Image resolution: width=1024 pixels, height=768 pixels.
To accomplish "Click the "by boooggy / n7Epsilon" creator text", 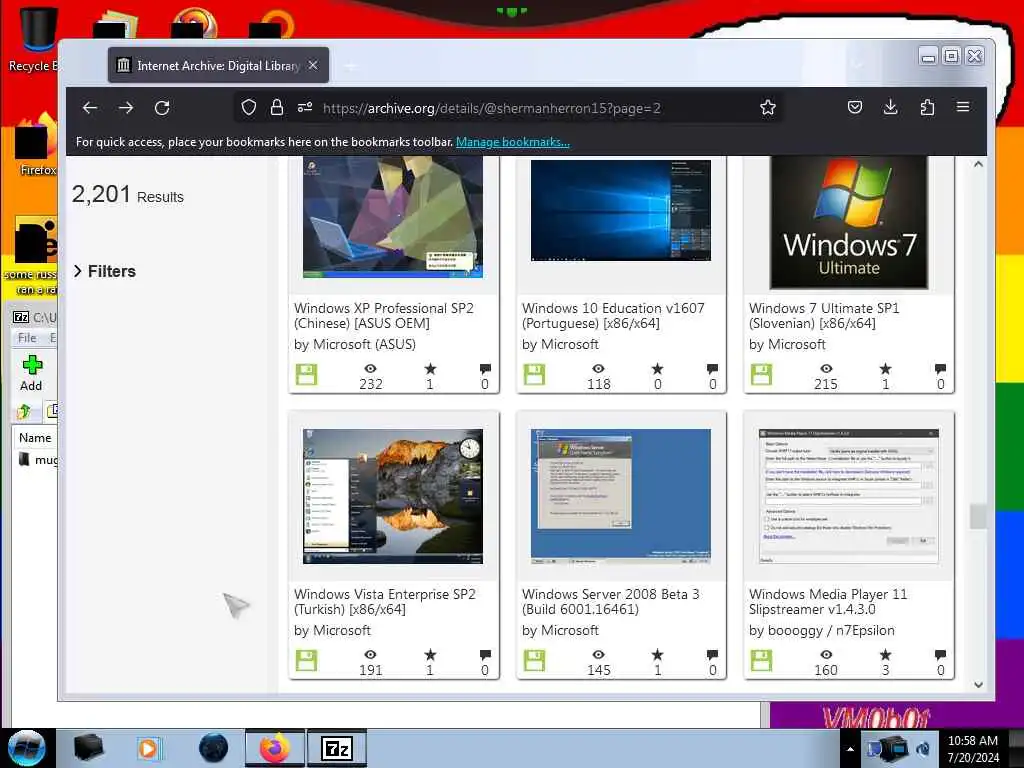I will point(822,630).
